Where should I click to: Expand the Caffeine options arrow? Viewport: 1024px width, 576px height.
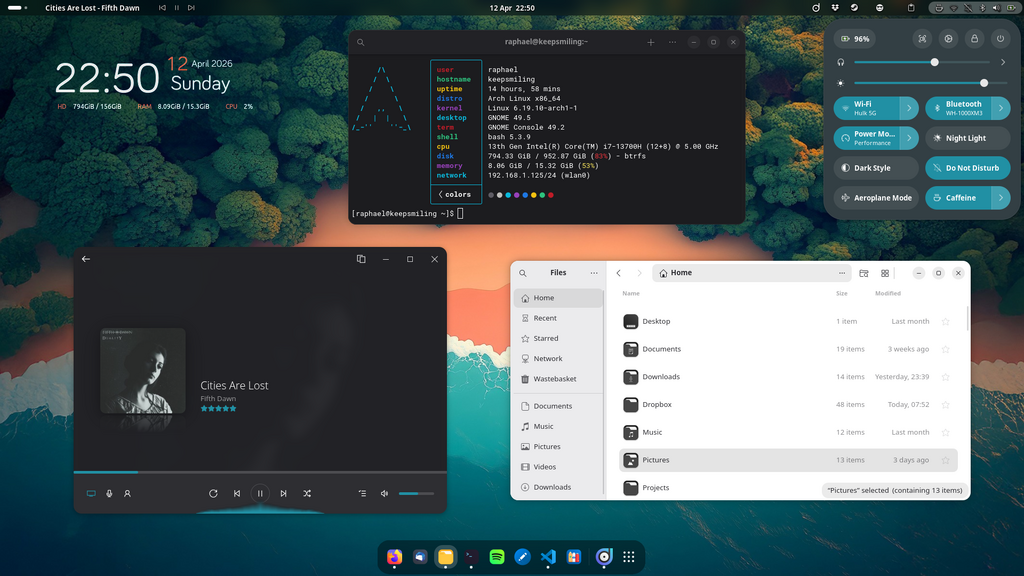tap(1001, 198)
